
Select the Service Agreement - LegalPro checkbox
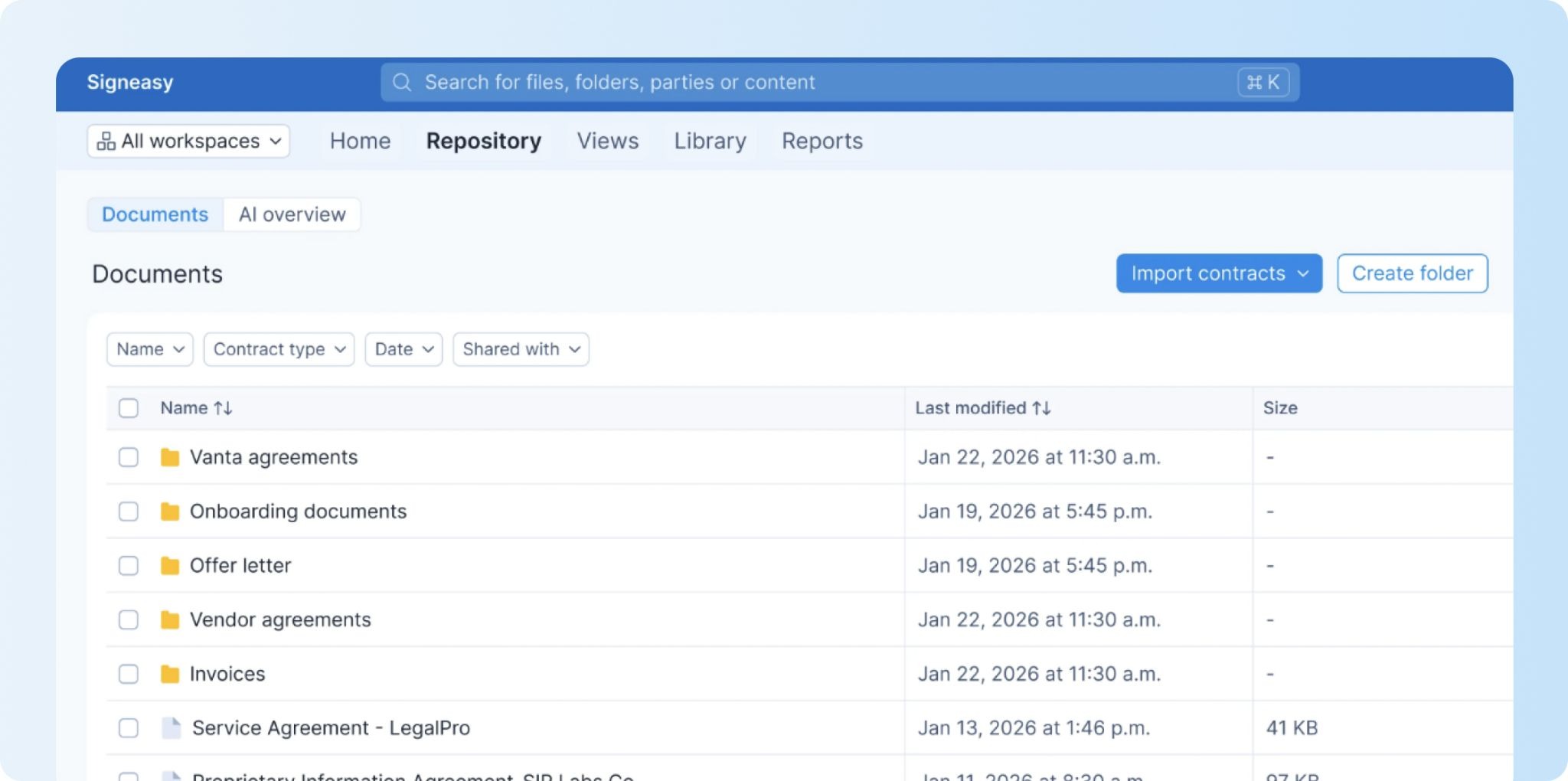(x=129, y=727)
